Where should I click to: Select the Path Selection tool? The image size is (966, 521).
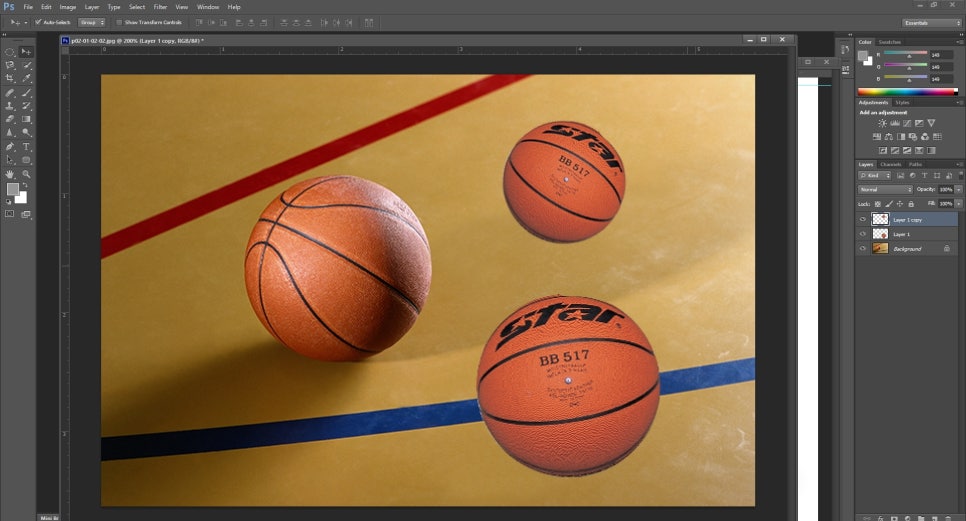[10, 160]
